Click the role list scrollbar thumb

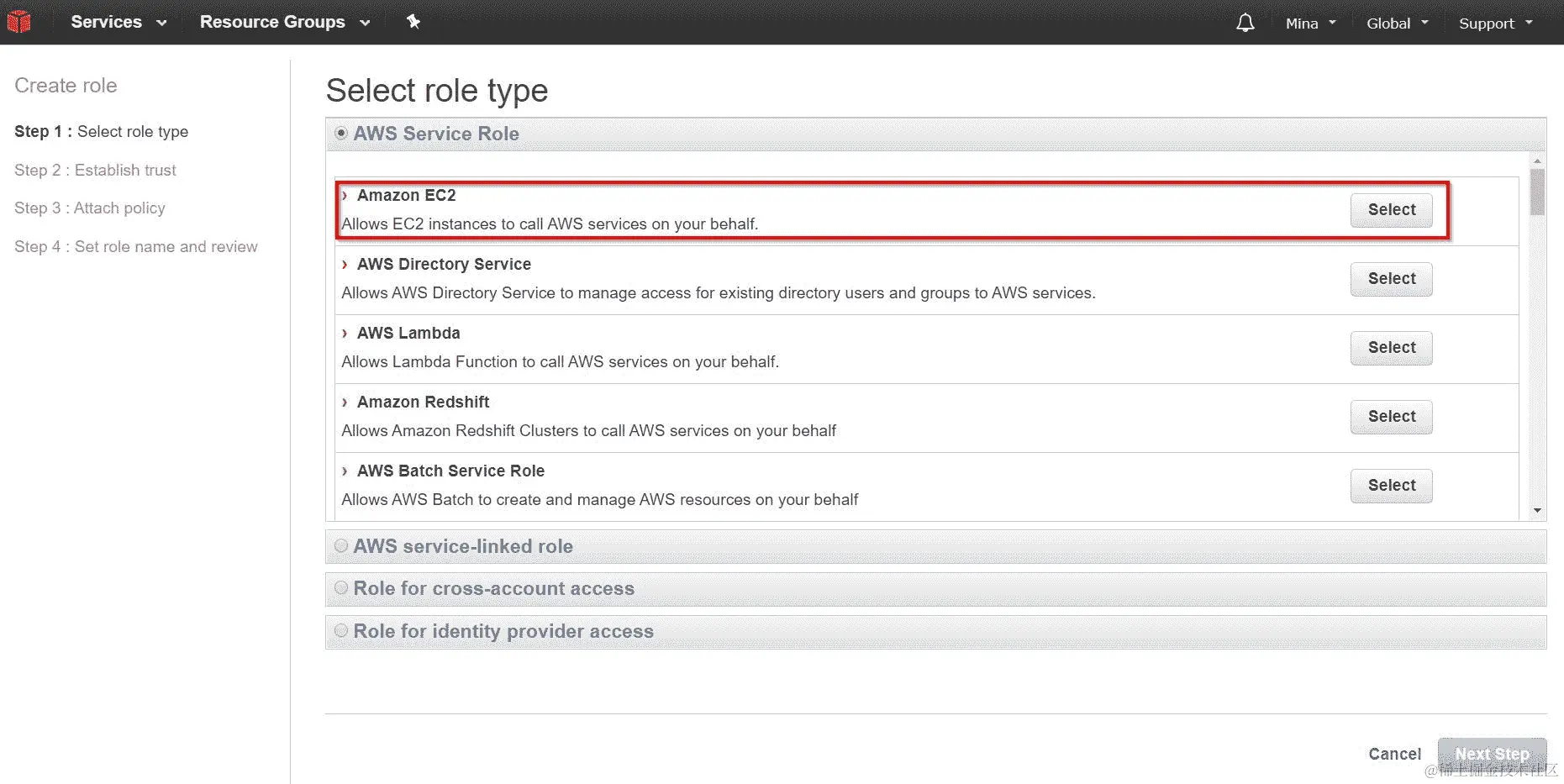(1537, 192)
